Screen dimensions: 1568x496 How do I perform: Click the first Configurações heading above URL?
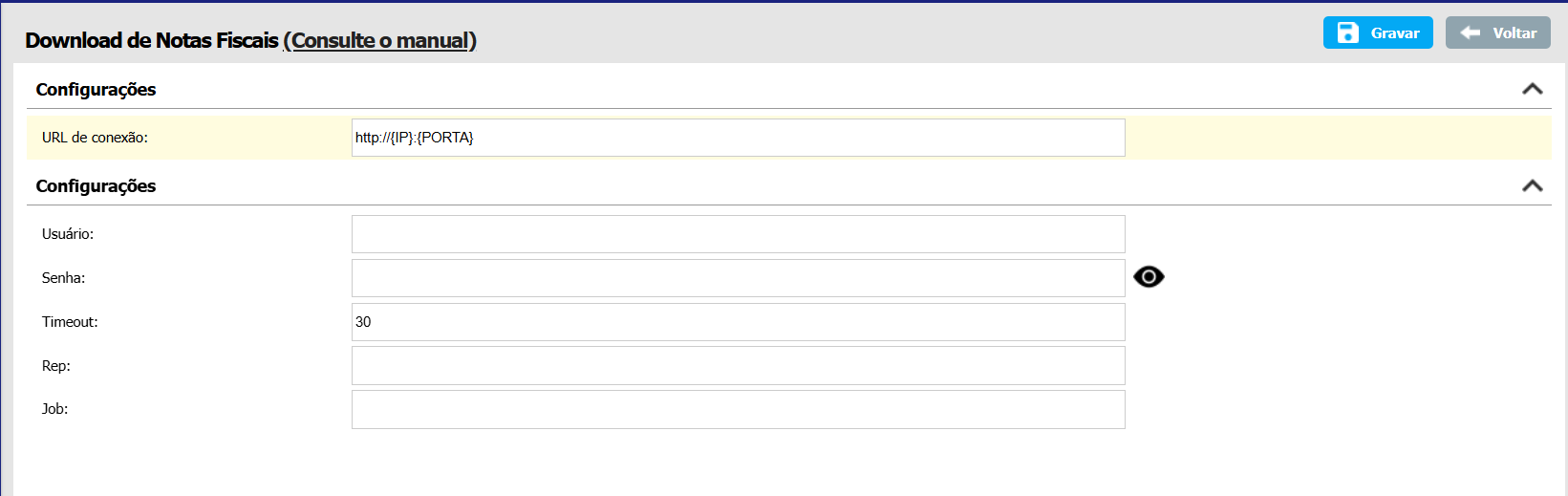pos(96,89)
